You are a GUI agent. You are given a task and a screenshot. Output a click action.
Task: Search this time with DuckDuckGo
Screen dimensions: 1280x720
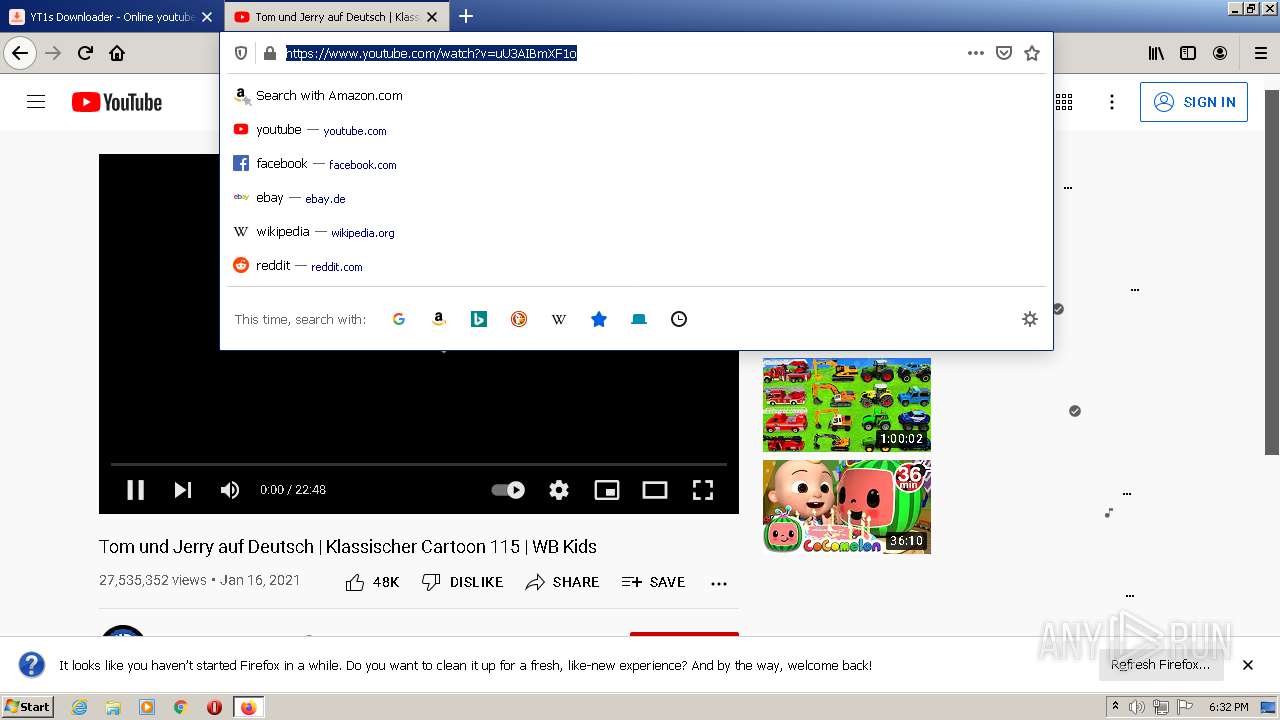[x=519, y=319]
